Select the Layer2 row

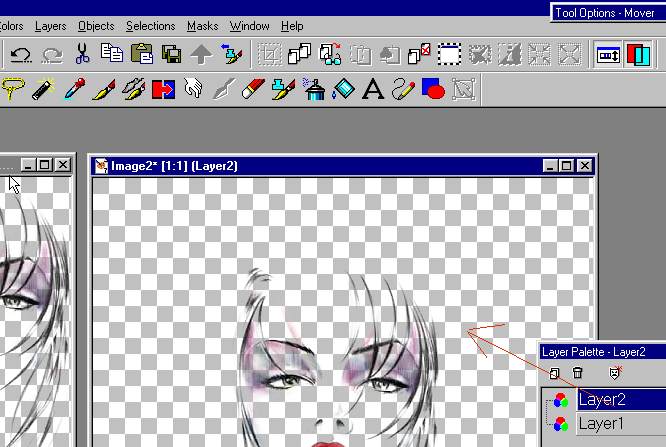point(621,399)
